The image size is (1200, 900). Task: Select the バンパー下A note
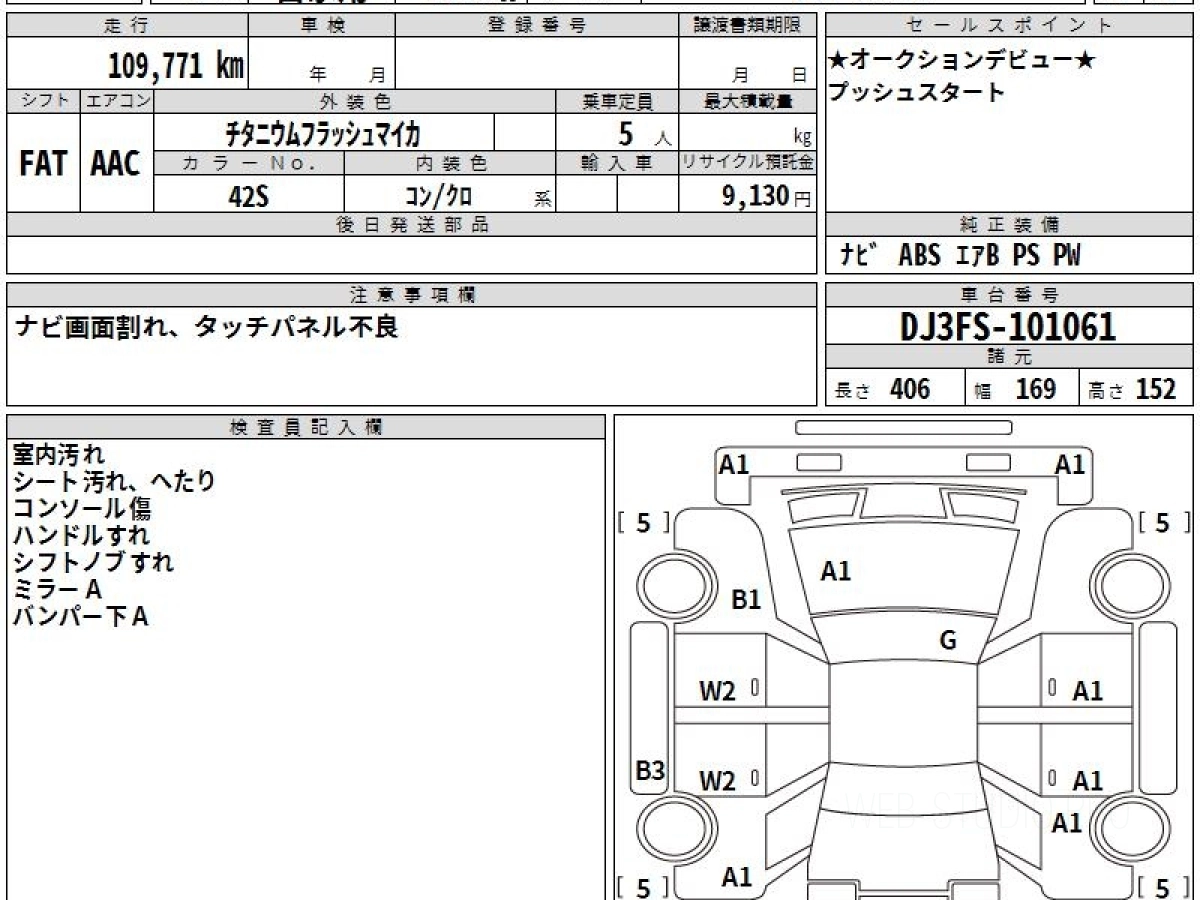click(81, 616)
